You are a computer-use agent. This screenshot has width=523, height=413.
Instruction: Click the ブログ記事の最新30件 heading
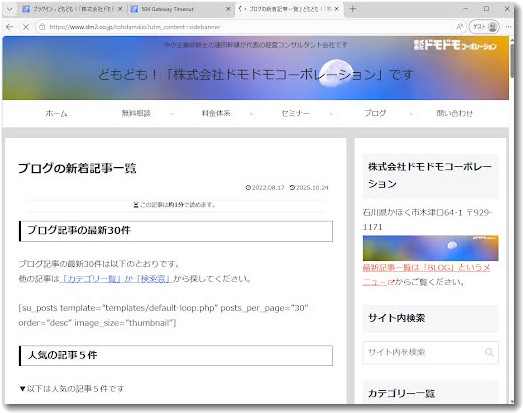(176, 231)
